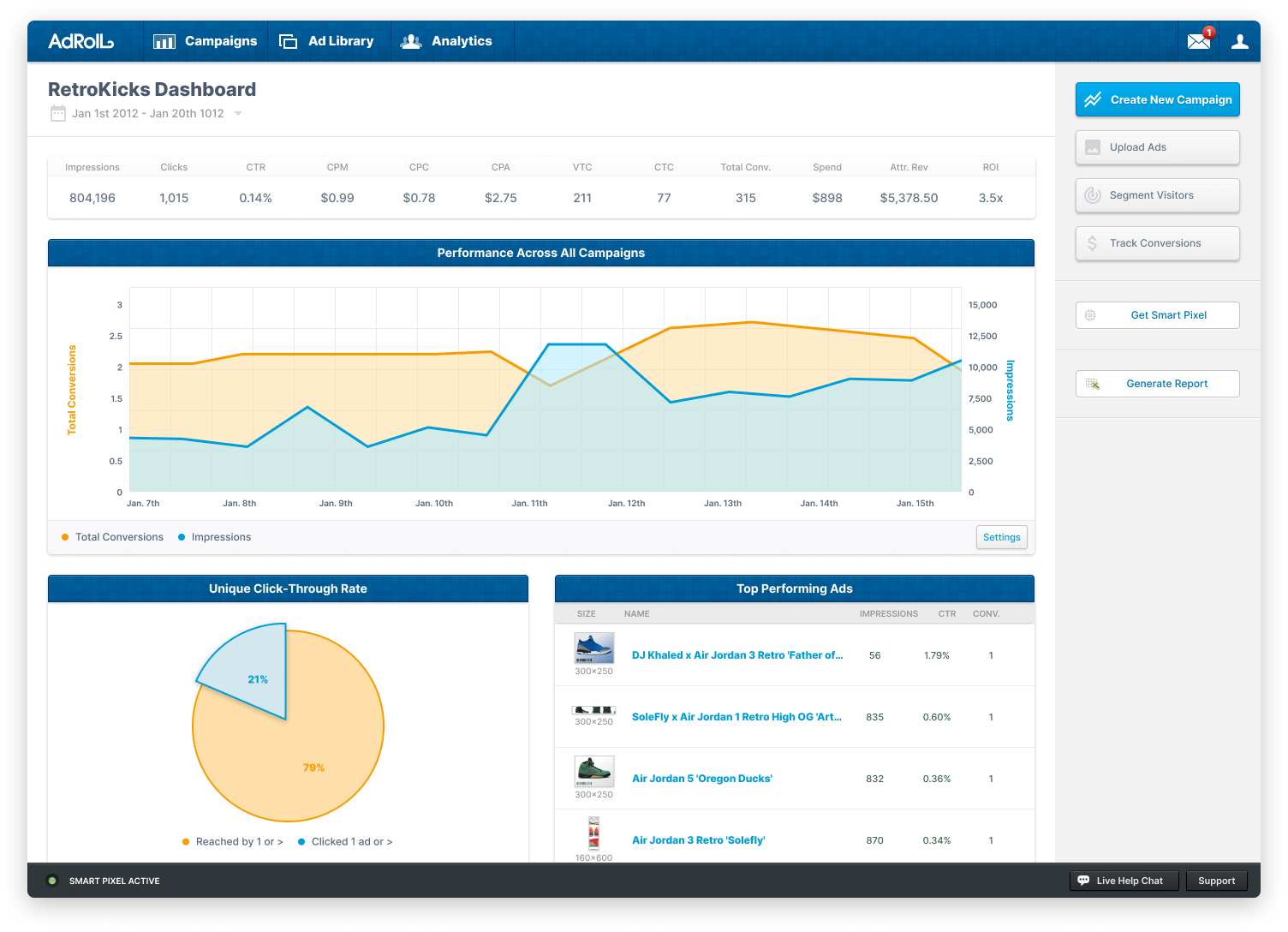This screenshot has height=932, width=1288.
Task: Click the calendar icon beside date range
Action: point(57,113)
